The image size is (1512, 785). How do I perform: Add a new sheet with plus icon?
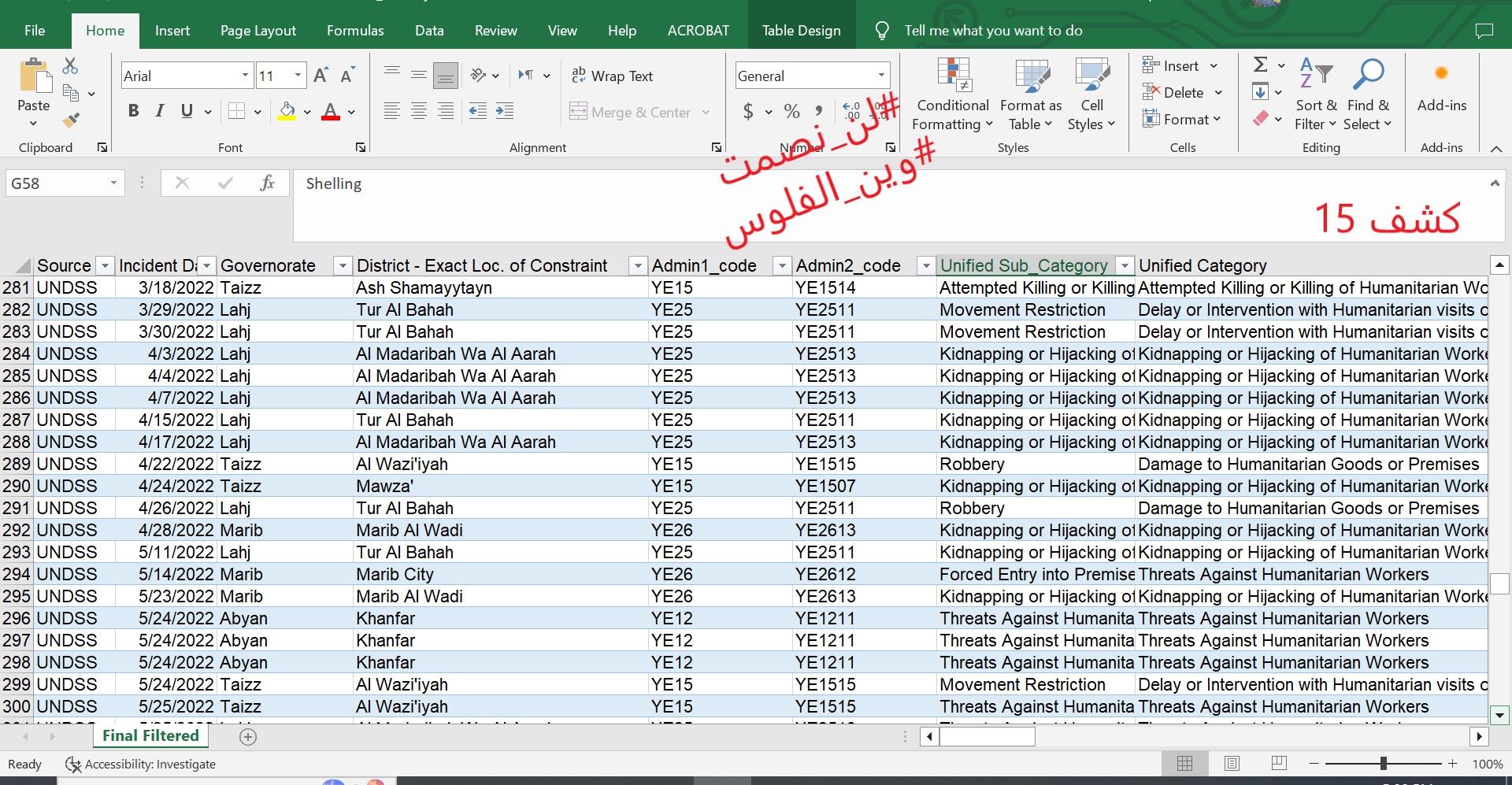click(x=248, y=737)
